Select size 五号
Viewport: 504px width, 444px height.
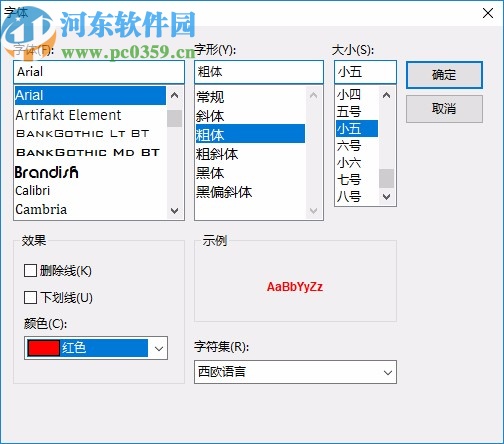coord(357,111)
